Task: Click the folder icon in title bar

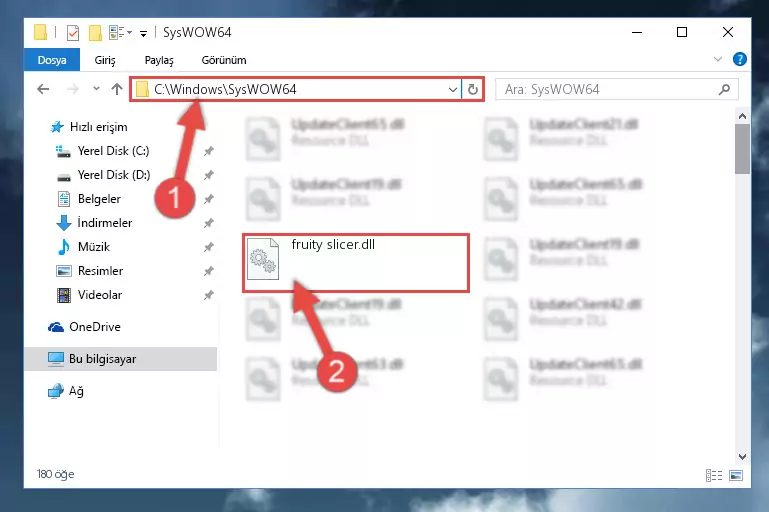Action: [41, 32]
